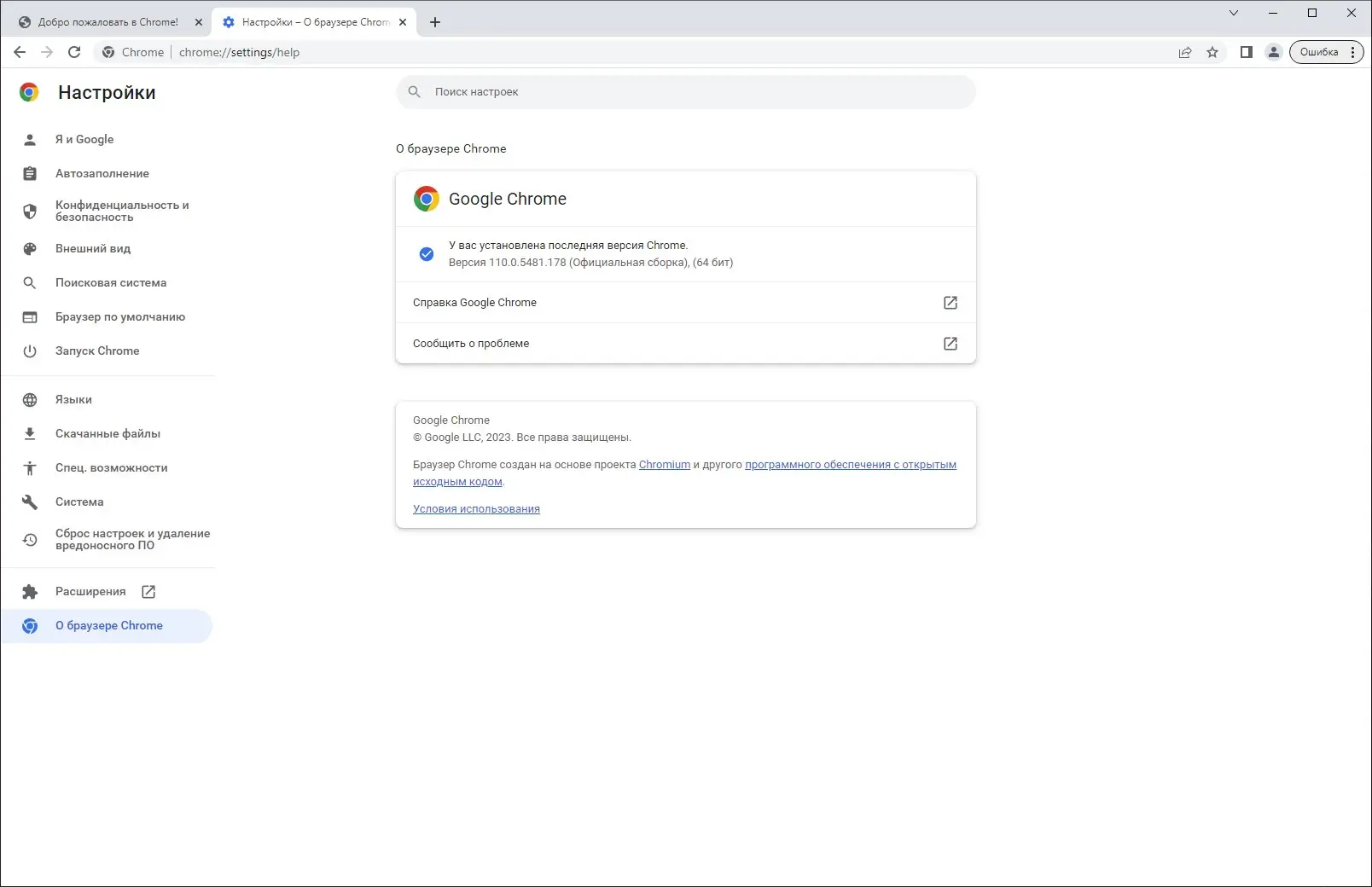The height and width of the screenshot is (887, 1372).
Task: Click the open-in-new icon beside Расширения
Action: [148, 591]
